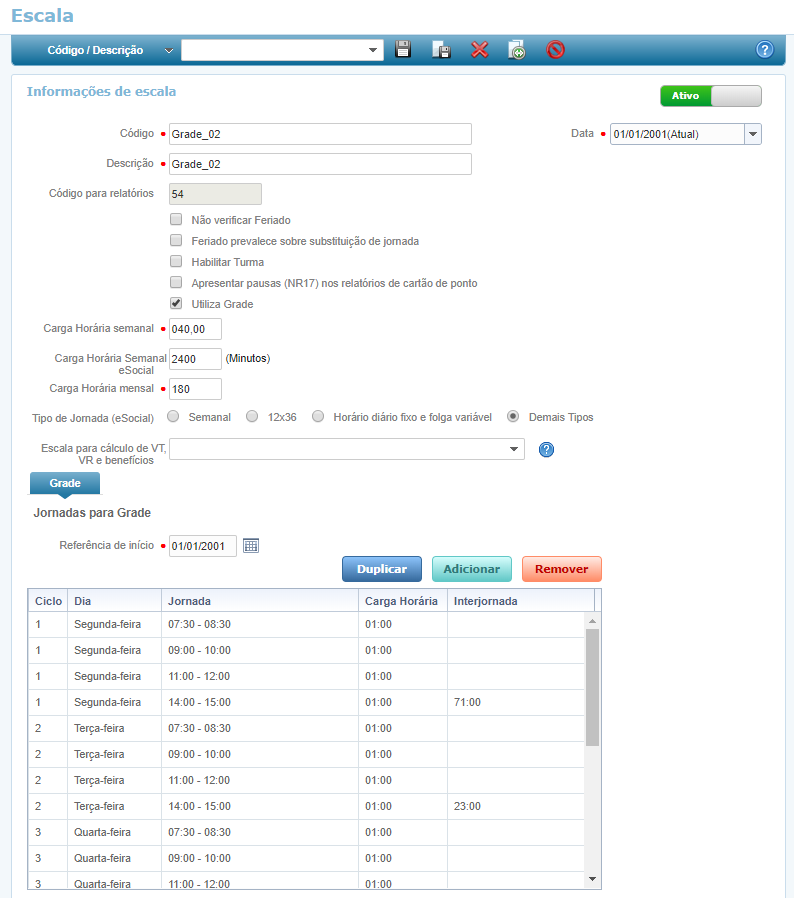Click the save floppy disk icon
The image size is (794, 898).
(403, 50)
